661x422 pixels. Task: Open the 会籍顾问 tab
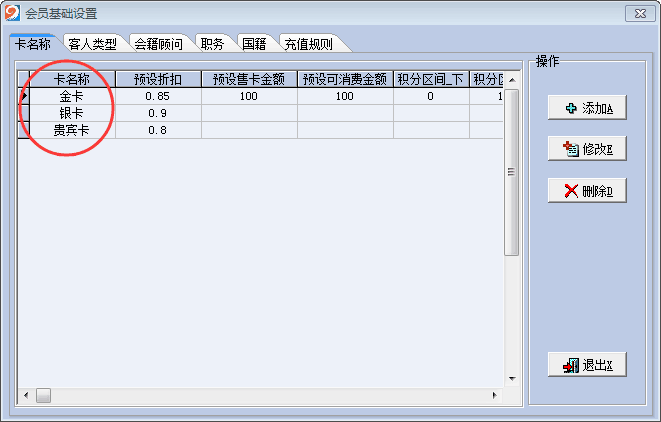(x=158, y=44)
